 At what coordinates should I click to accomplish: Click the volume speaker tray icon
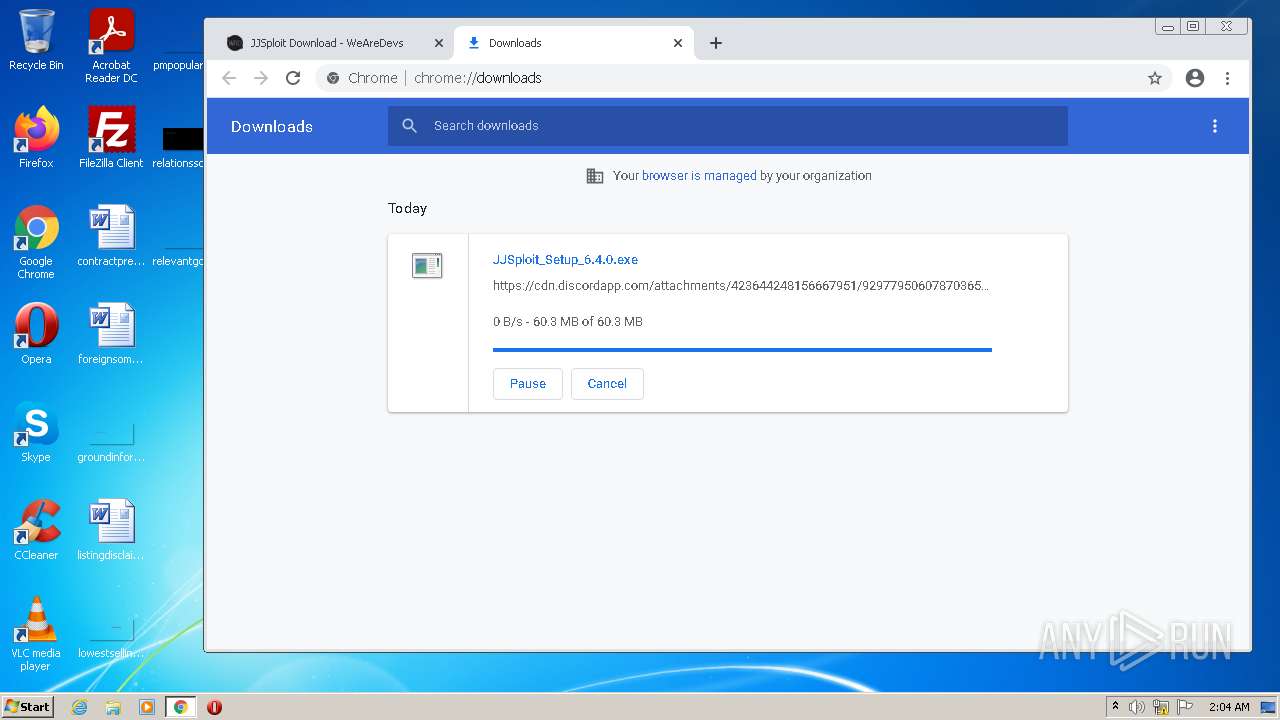coord(1137,707)
